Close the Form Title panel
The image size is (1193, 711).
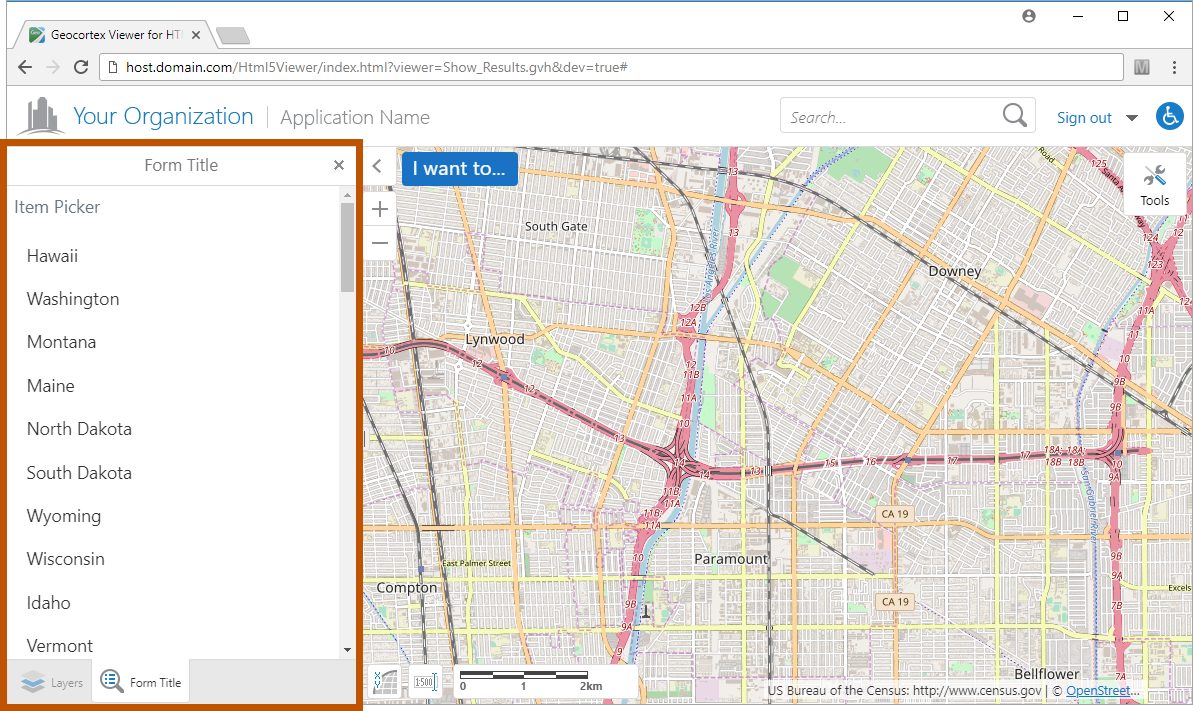click(339, 165)
